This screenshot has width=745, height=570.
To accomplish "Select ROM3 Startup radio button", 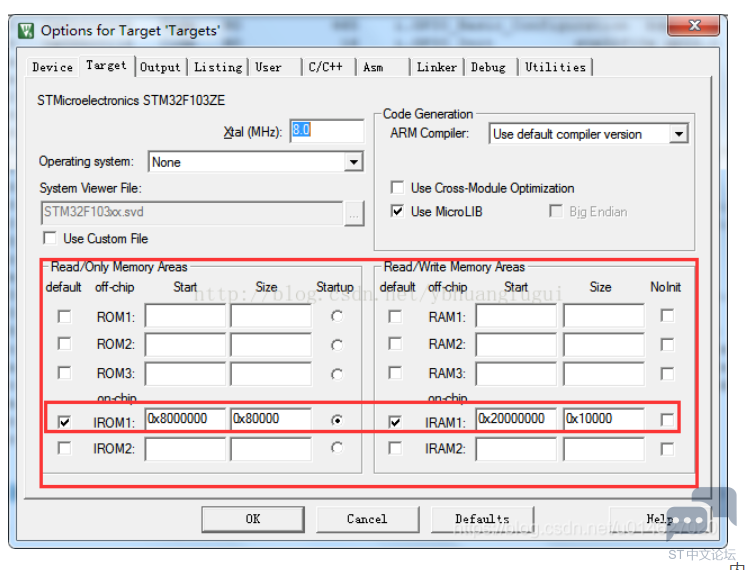I will tap(337, 374).
